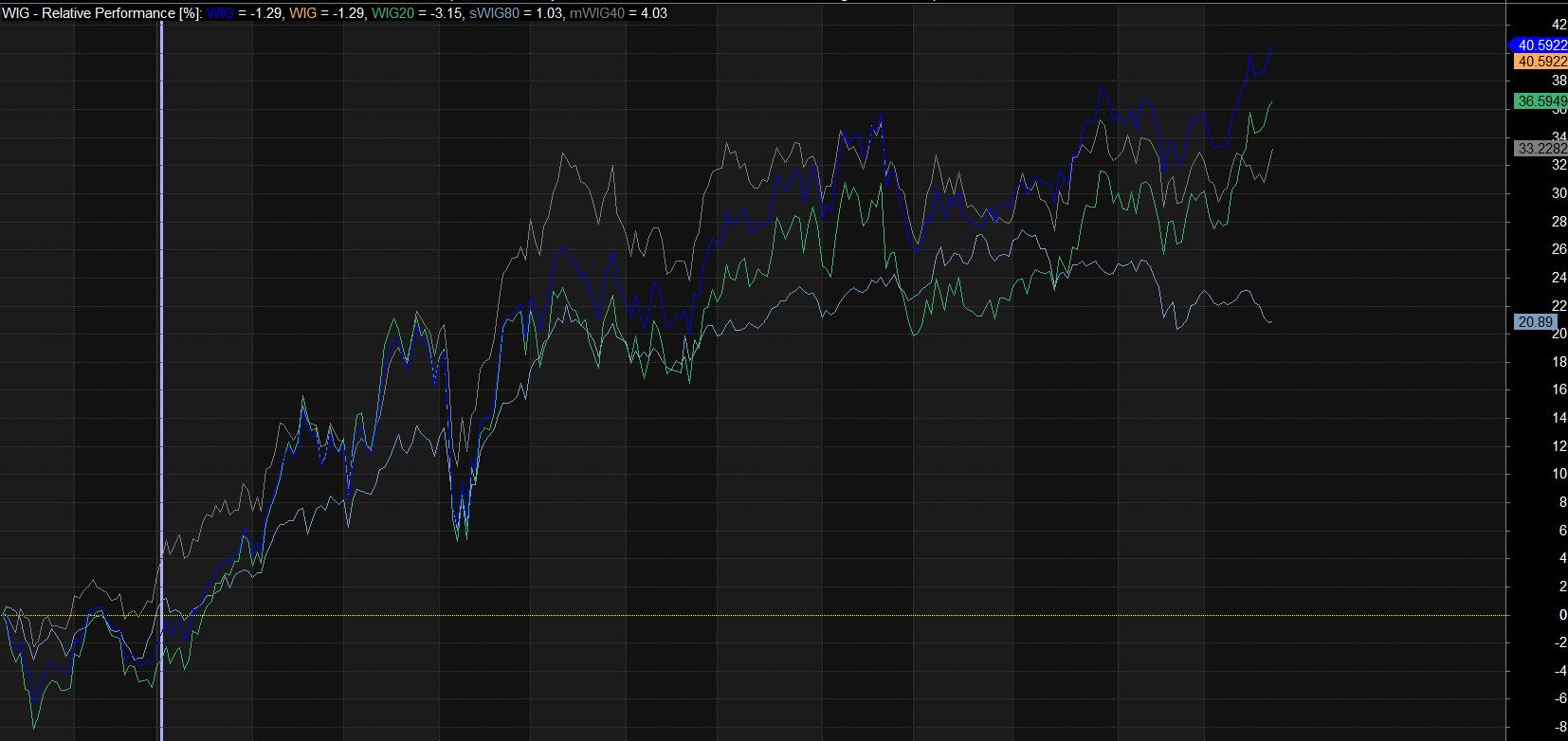Click the light-blue 20.89 value label

(x=1535, y=322)
